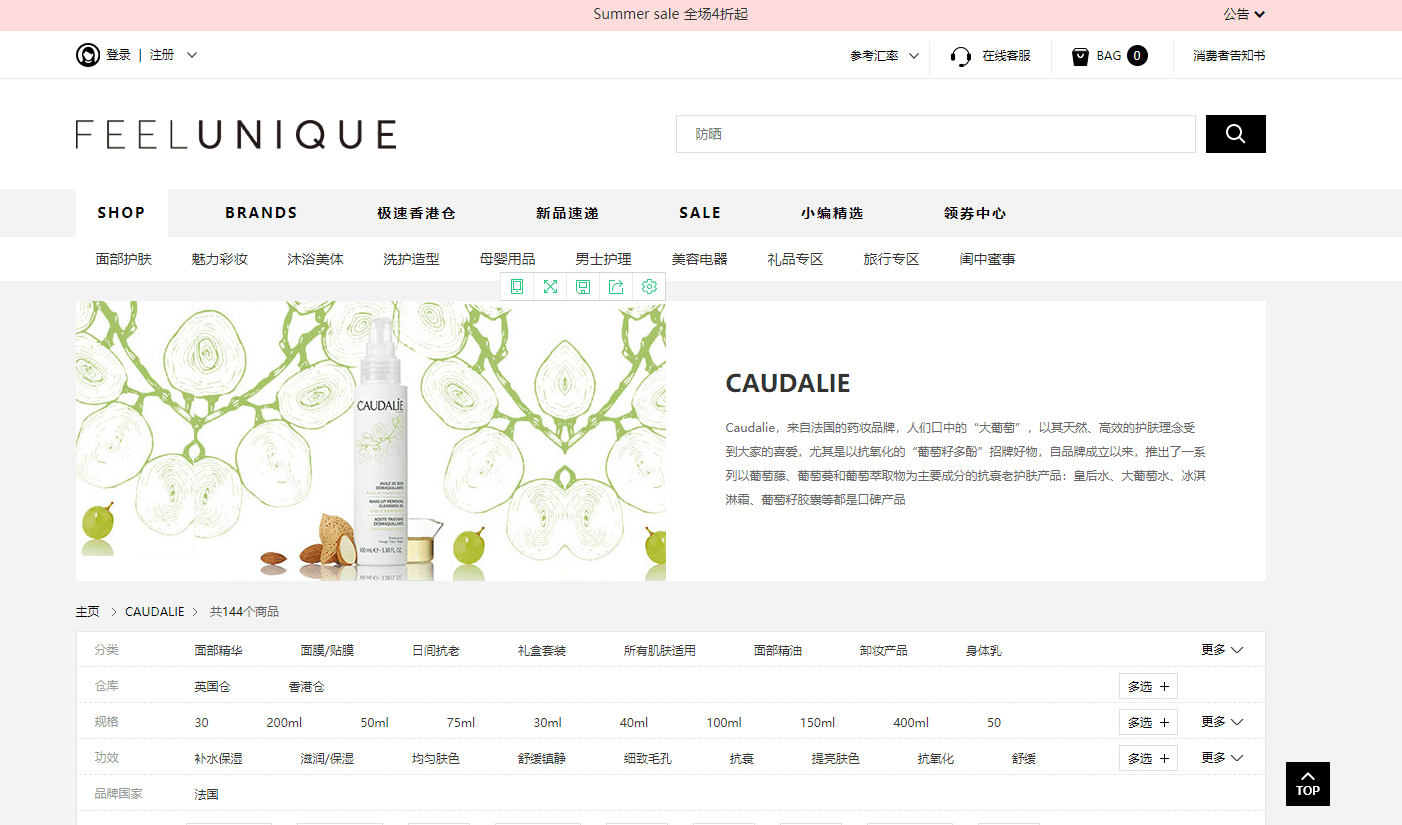Open the shopping BAG icon
Viewport: 1402px width, 825px height.
[x=1080, y=56]
